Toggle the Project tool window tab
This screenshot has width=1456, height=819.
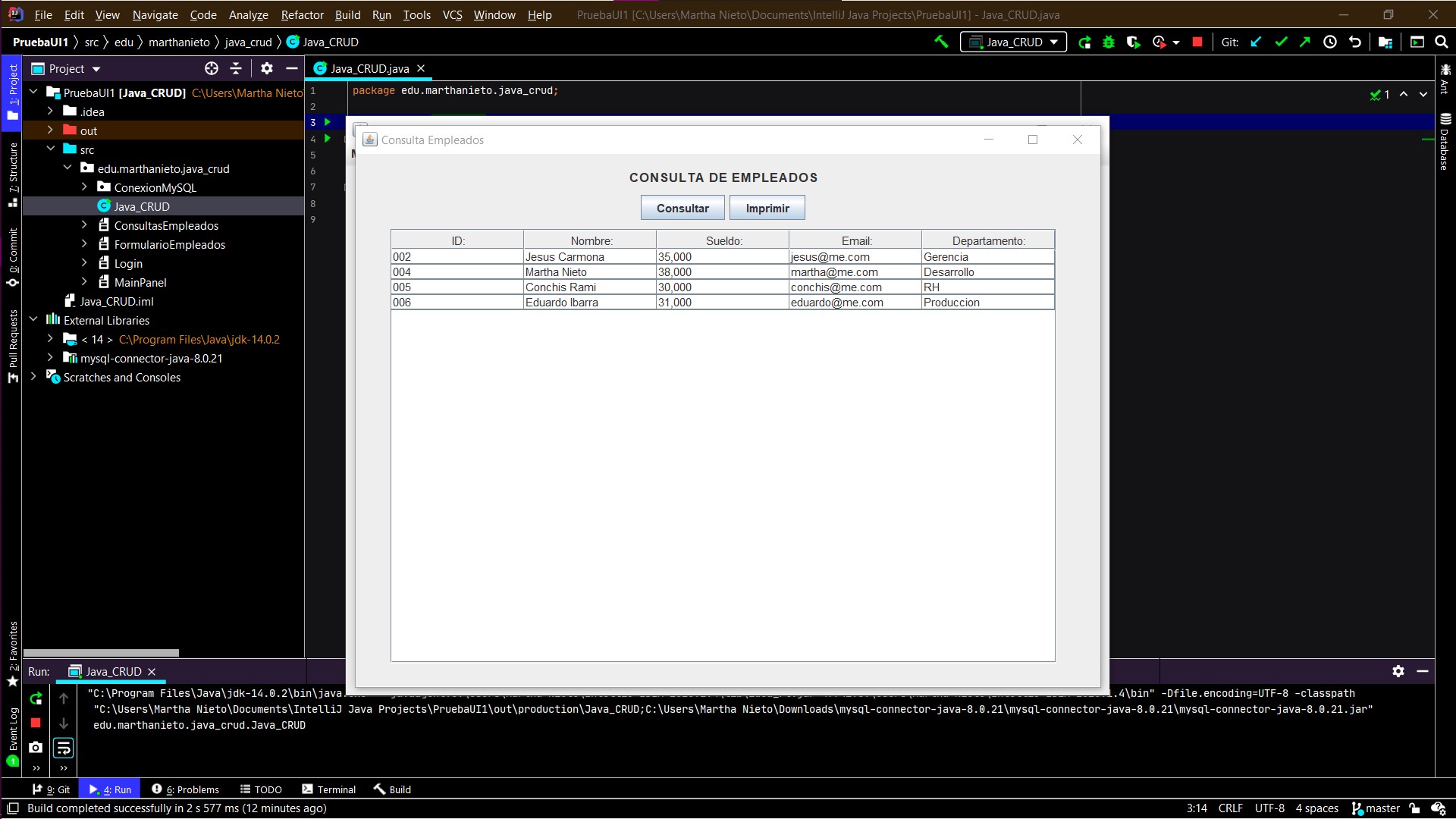[12, 91]
